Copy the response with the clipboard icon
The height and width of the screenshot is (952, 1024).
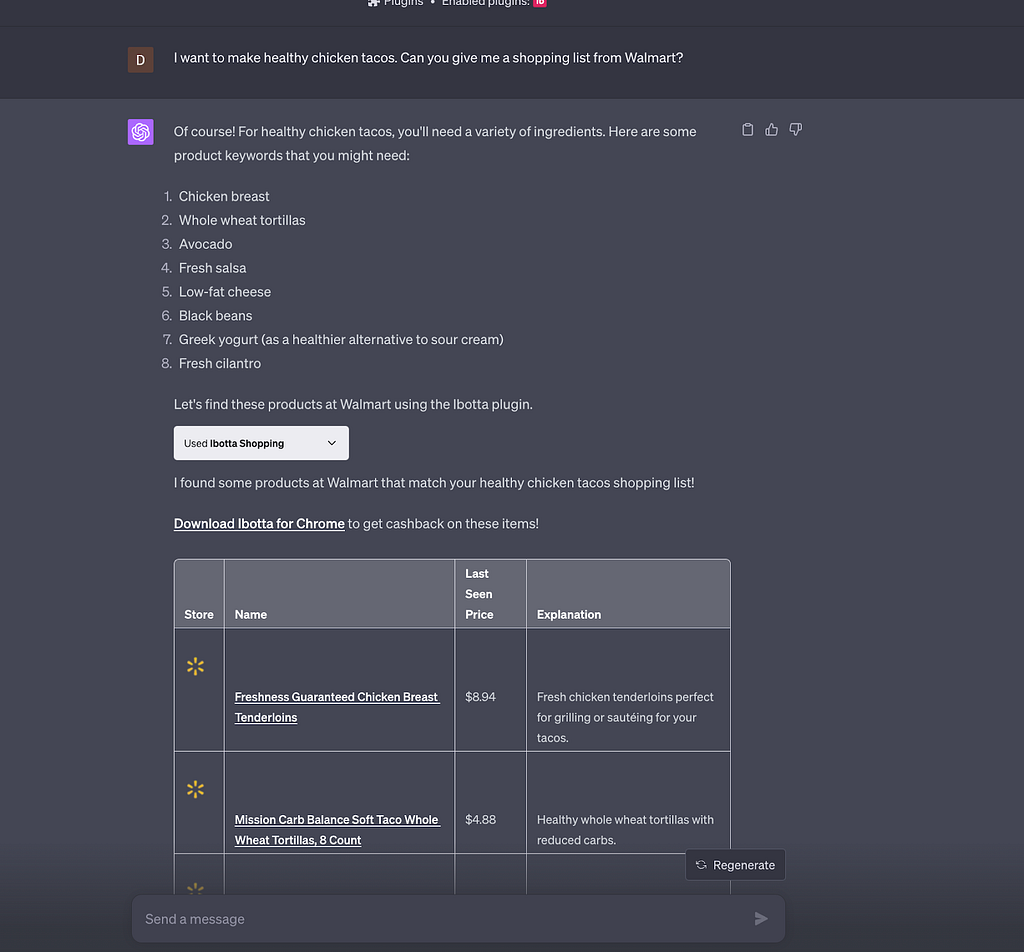click(748, 129)
